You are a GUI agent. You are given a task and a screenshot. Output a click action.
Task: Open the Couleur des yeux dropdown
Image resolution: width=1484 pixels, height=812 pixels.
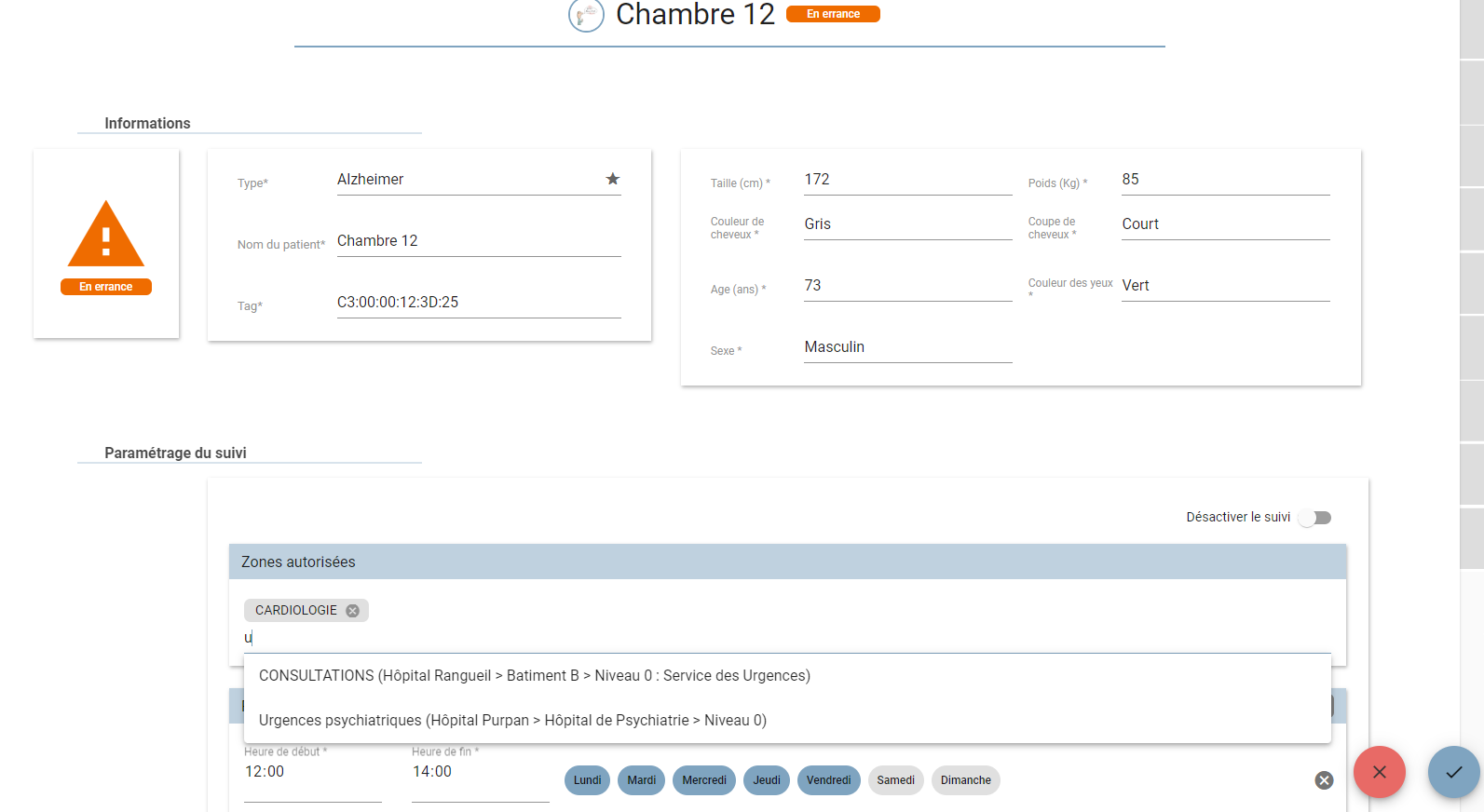tap(1225, 286)
